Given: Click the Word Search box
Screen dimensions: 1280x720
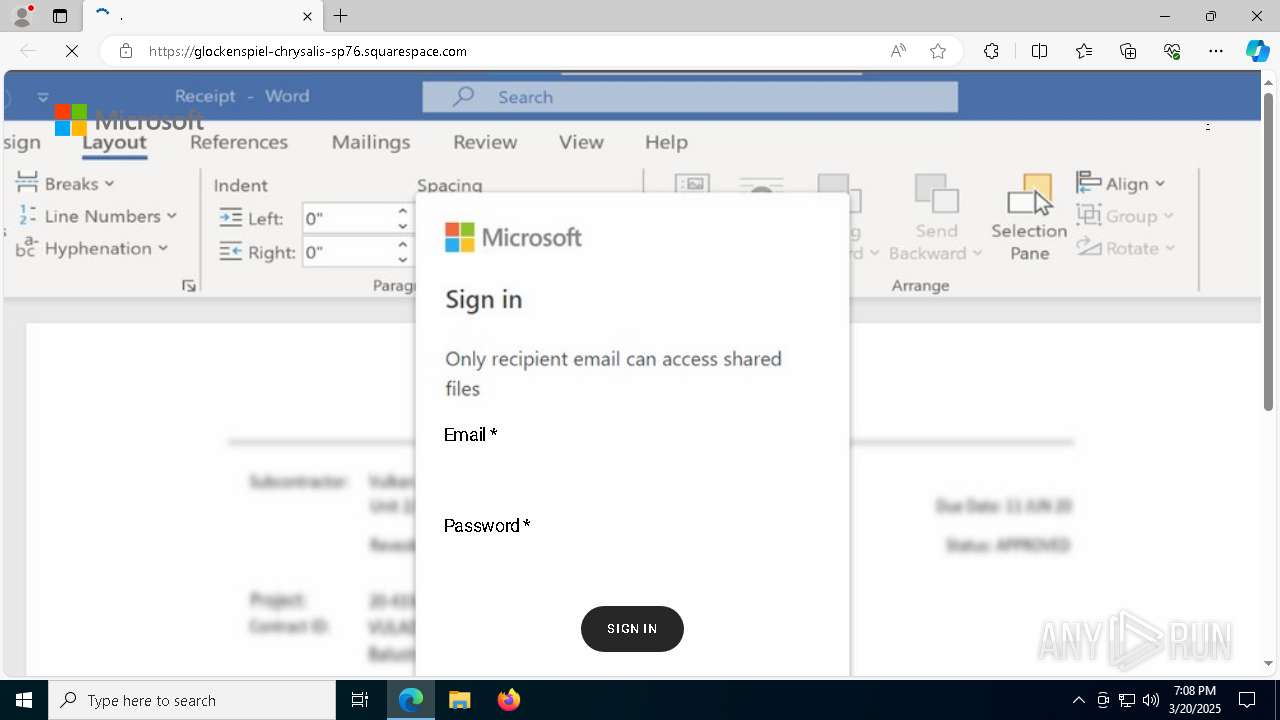Looking at the screenshot, I should click(x=690, y=97).
